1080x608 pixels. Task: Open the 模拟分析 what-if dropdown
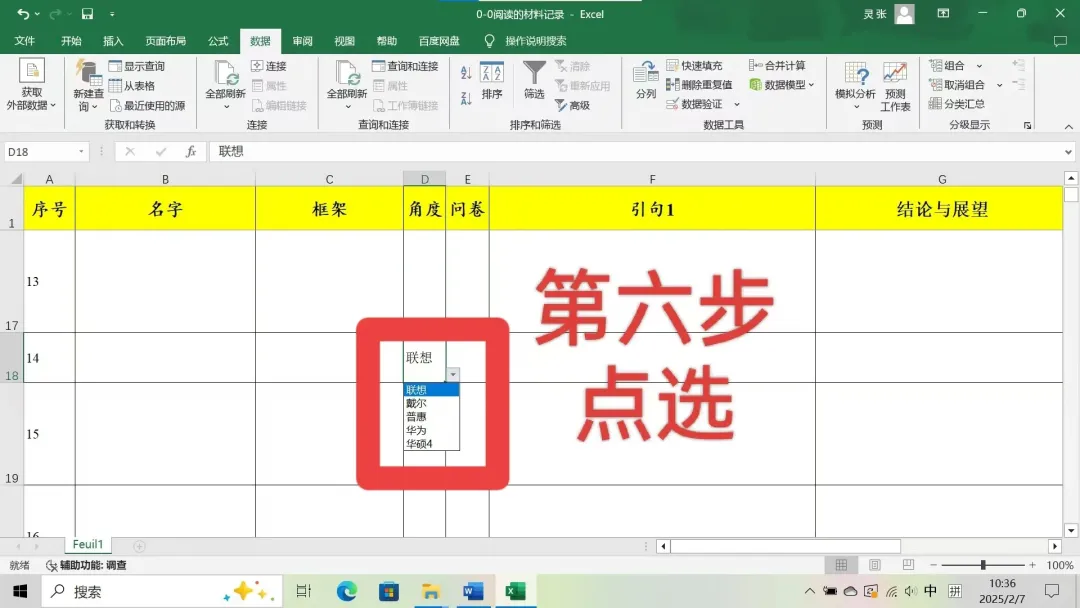pyautogui.click(x=855, y=85)
